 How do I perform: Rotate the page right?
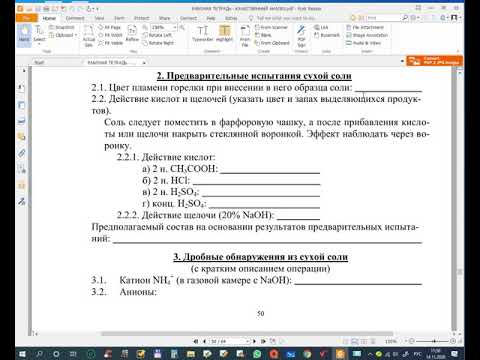[158, 43]
